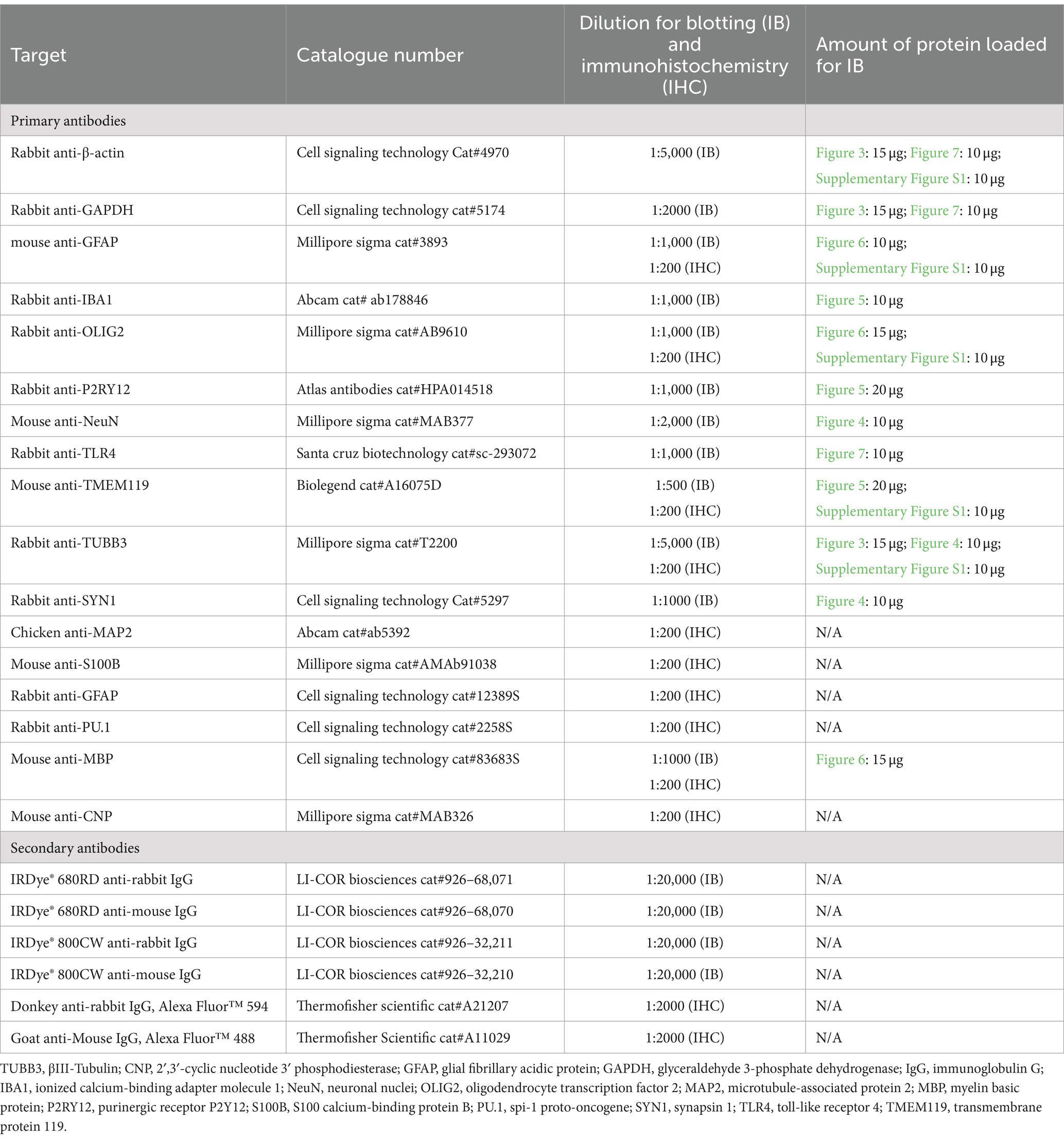Open Figure 6 link in MBP row
Screen dimensions: 1064x1140
point(840,759)
